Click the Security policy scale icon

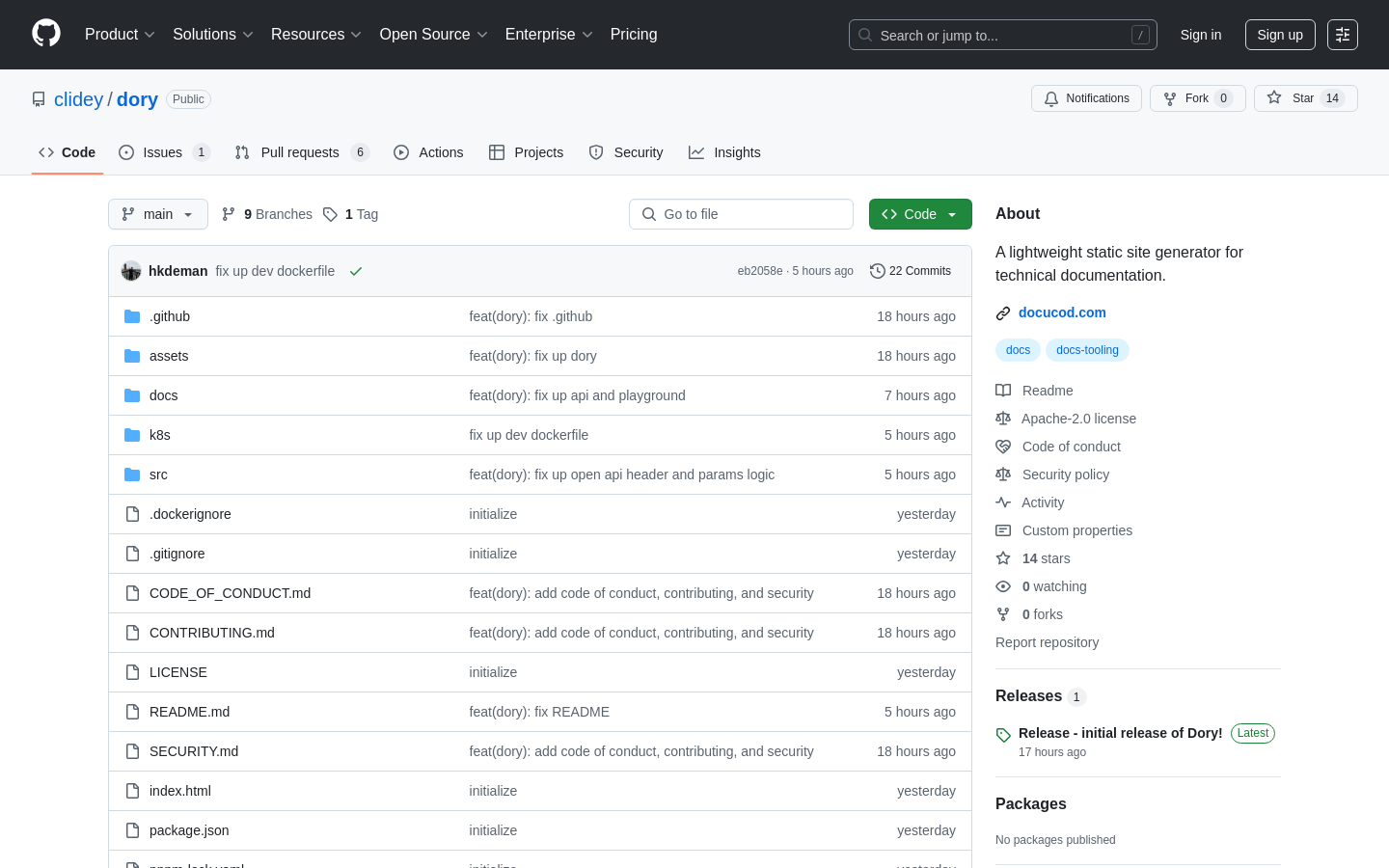pyautogui.click(x=1003, y=475)
